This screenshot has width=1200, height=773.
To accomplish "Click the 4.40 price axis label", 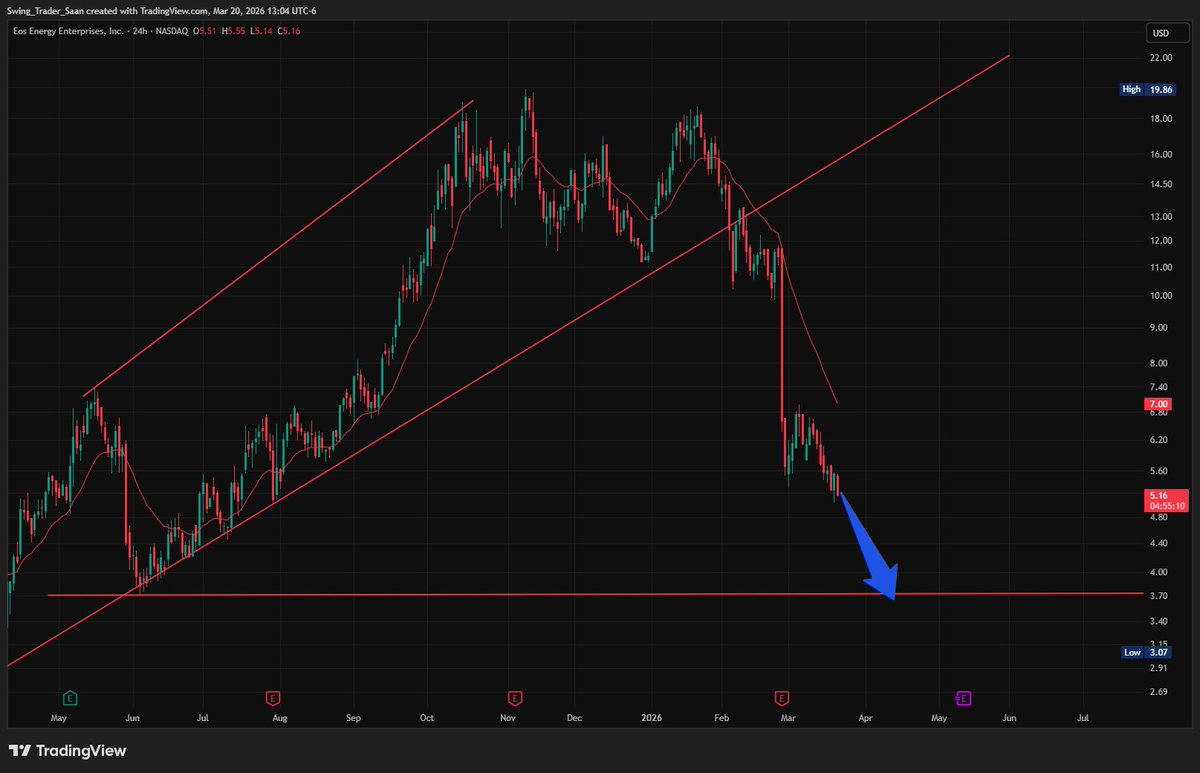I will tap(1161, 544).
